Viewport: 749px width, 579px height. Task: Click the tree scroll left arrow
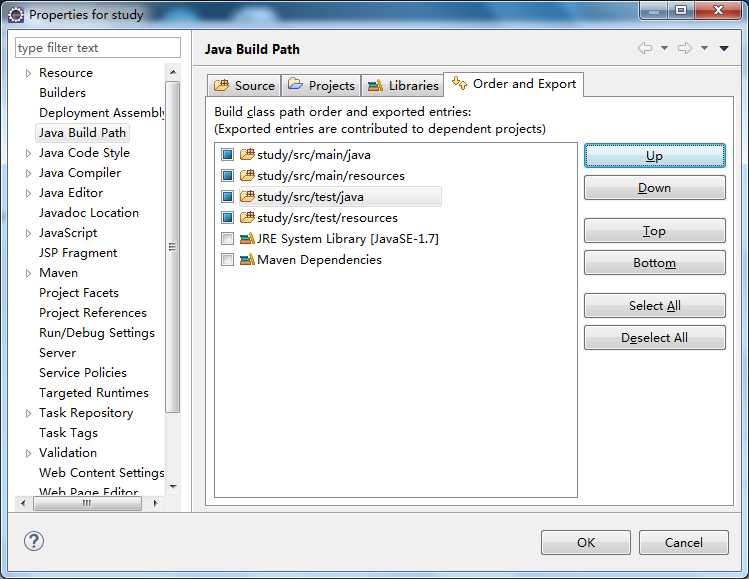click(22, 503)
